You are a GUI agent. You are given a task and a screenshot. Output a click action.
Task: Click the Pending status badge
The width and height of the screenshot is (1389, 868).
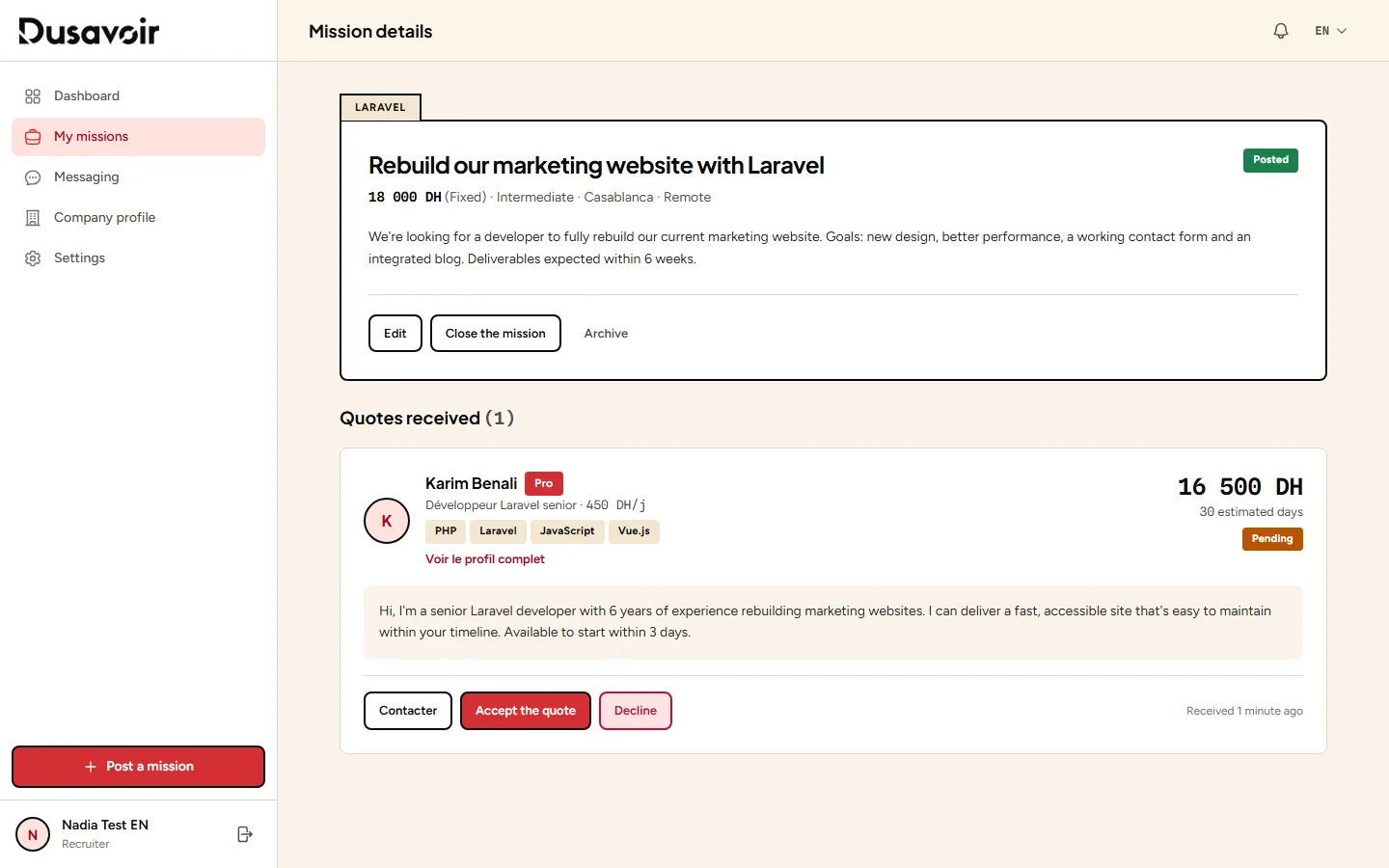[1272, 539]
